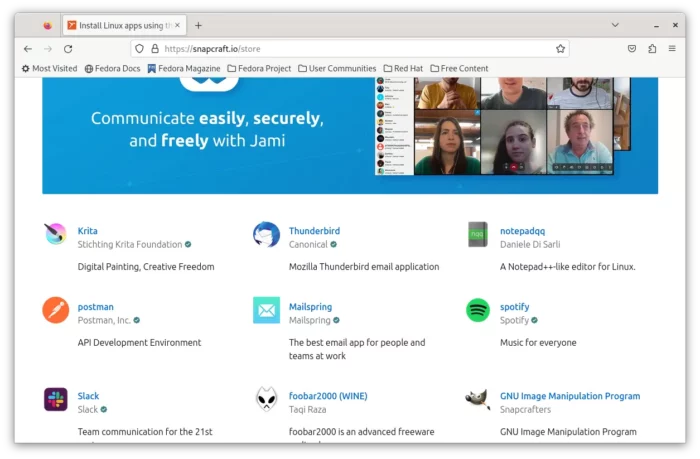Open the Fedora Docs bookmark
The width and height of the screenshot is (700, 459).
pos(112,68)
